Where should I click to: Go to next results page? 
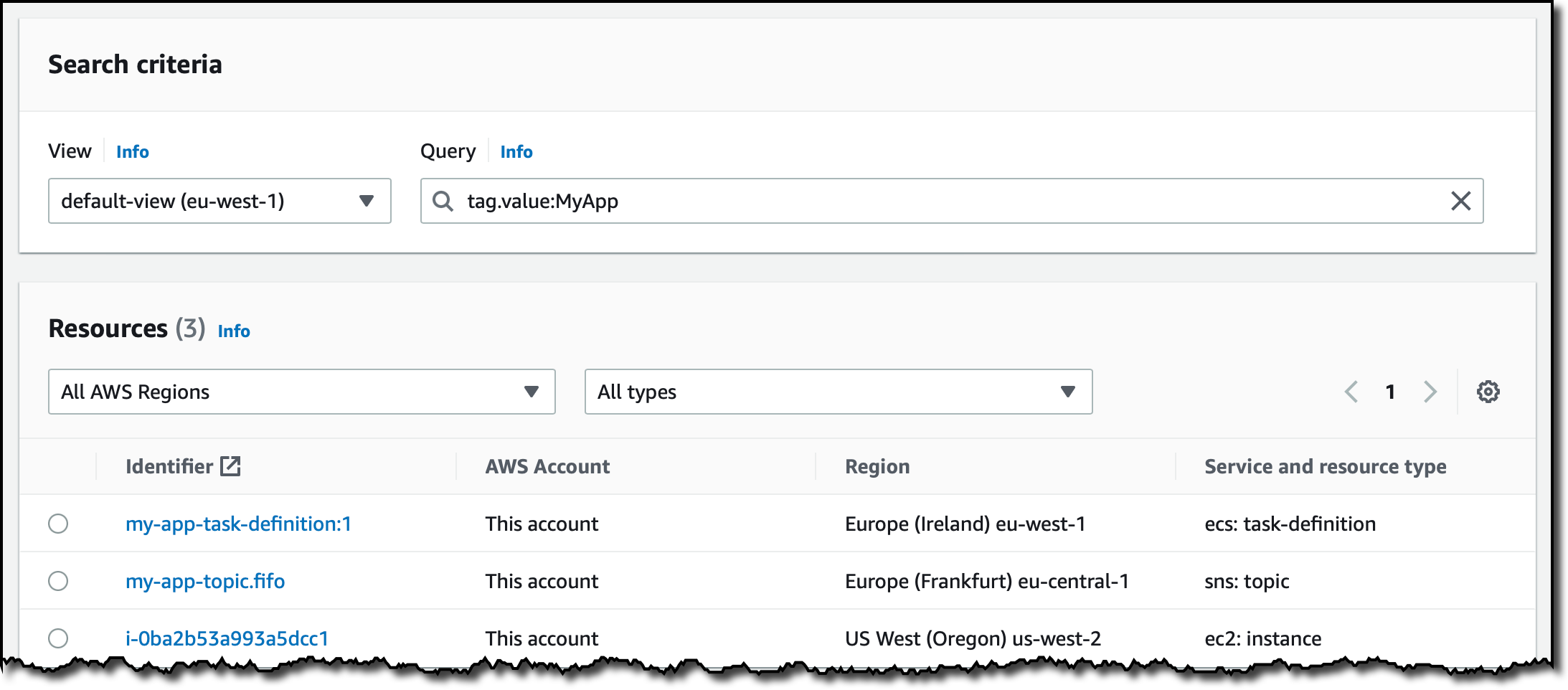1430,392
